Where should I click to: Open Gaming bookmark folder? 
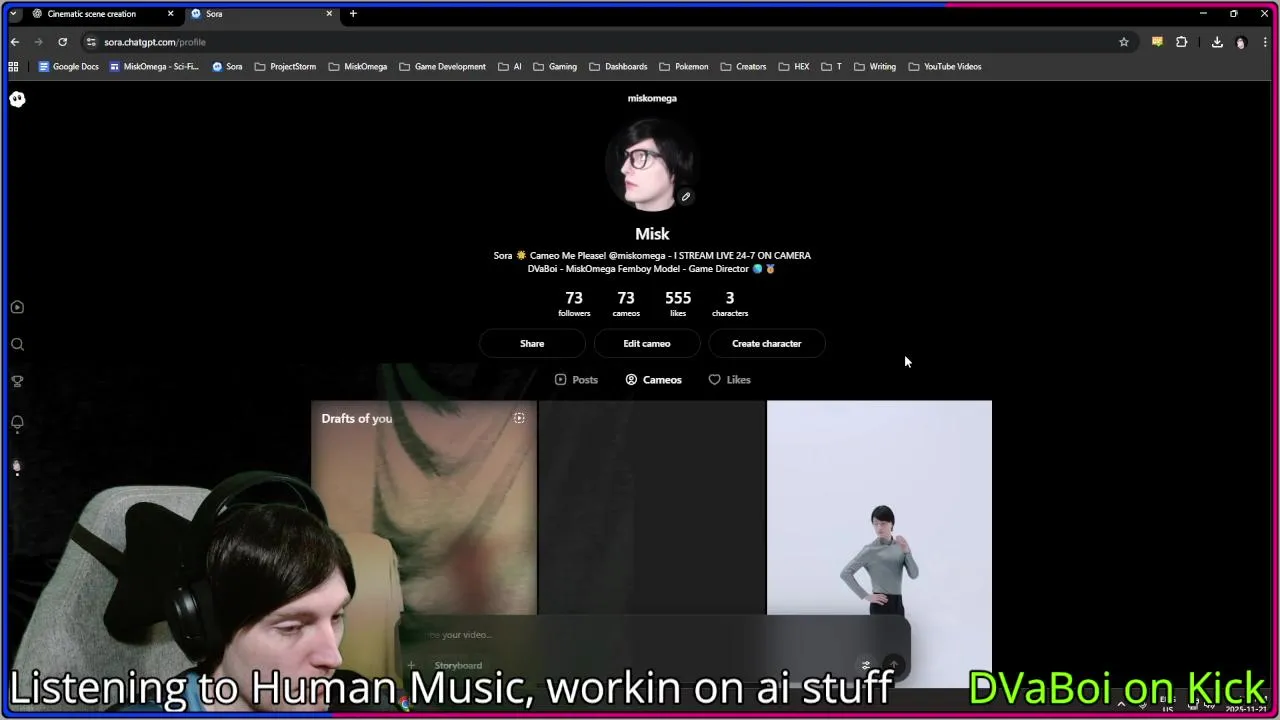click(x=555, y=67)
